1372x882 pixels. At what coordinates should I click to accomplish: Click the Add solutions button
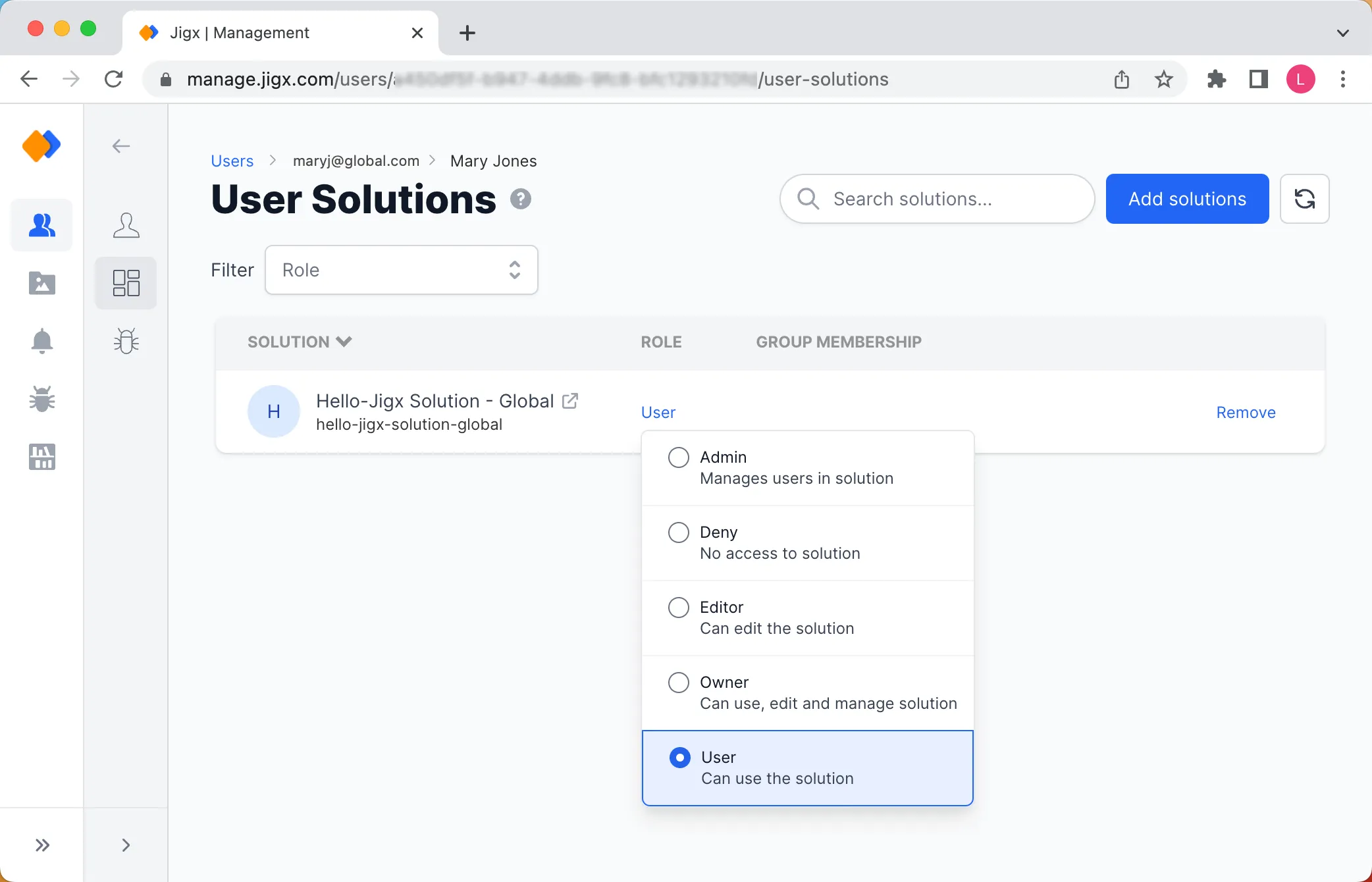(1188, 199)
